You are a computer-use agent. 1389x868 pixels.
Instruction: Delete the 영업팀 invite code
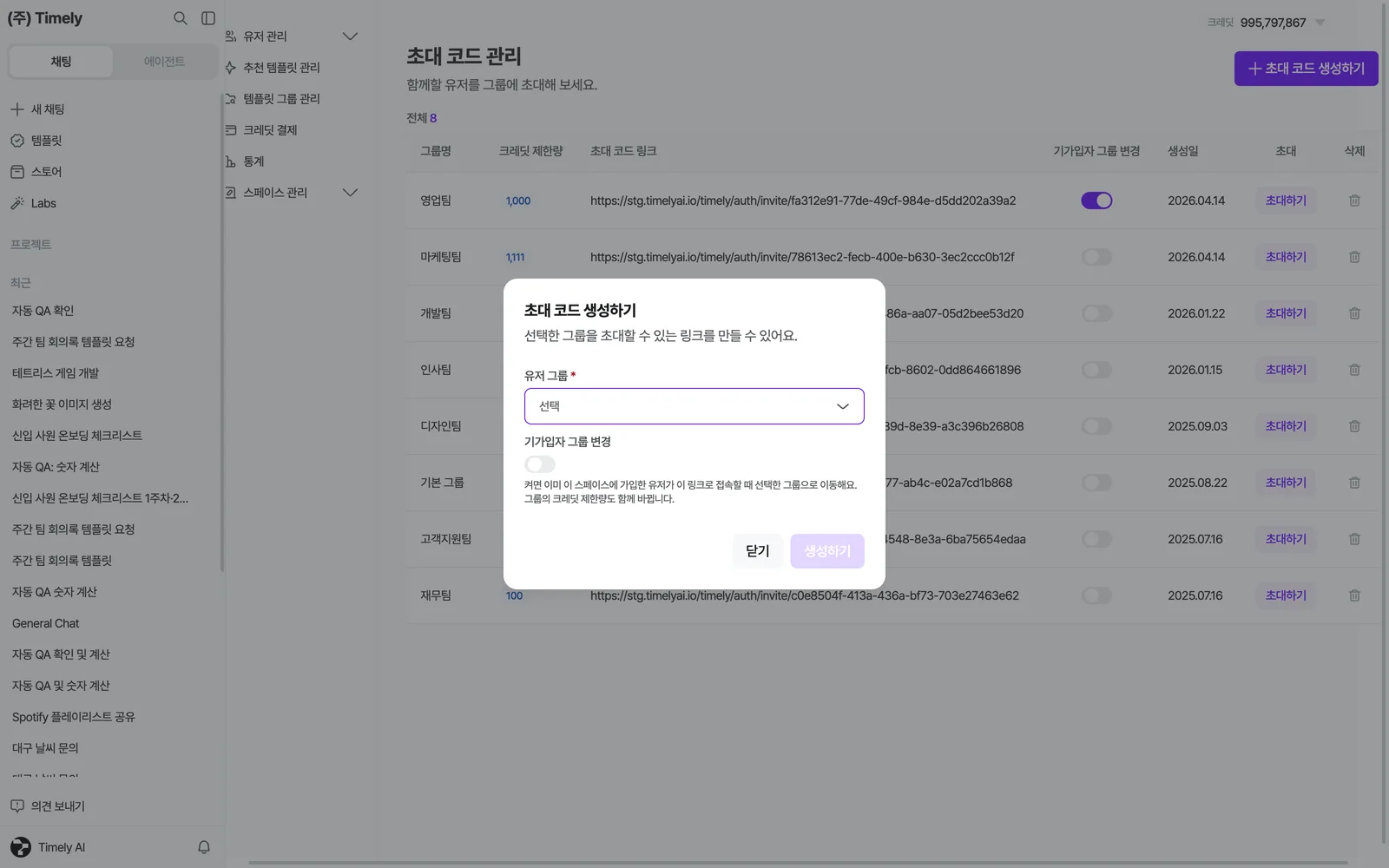(1354, 201)
